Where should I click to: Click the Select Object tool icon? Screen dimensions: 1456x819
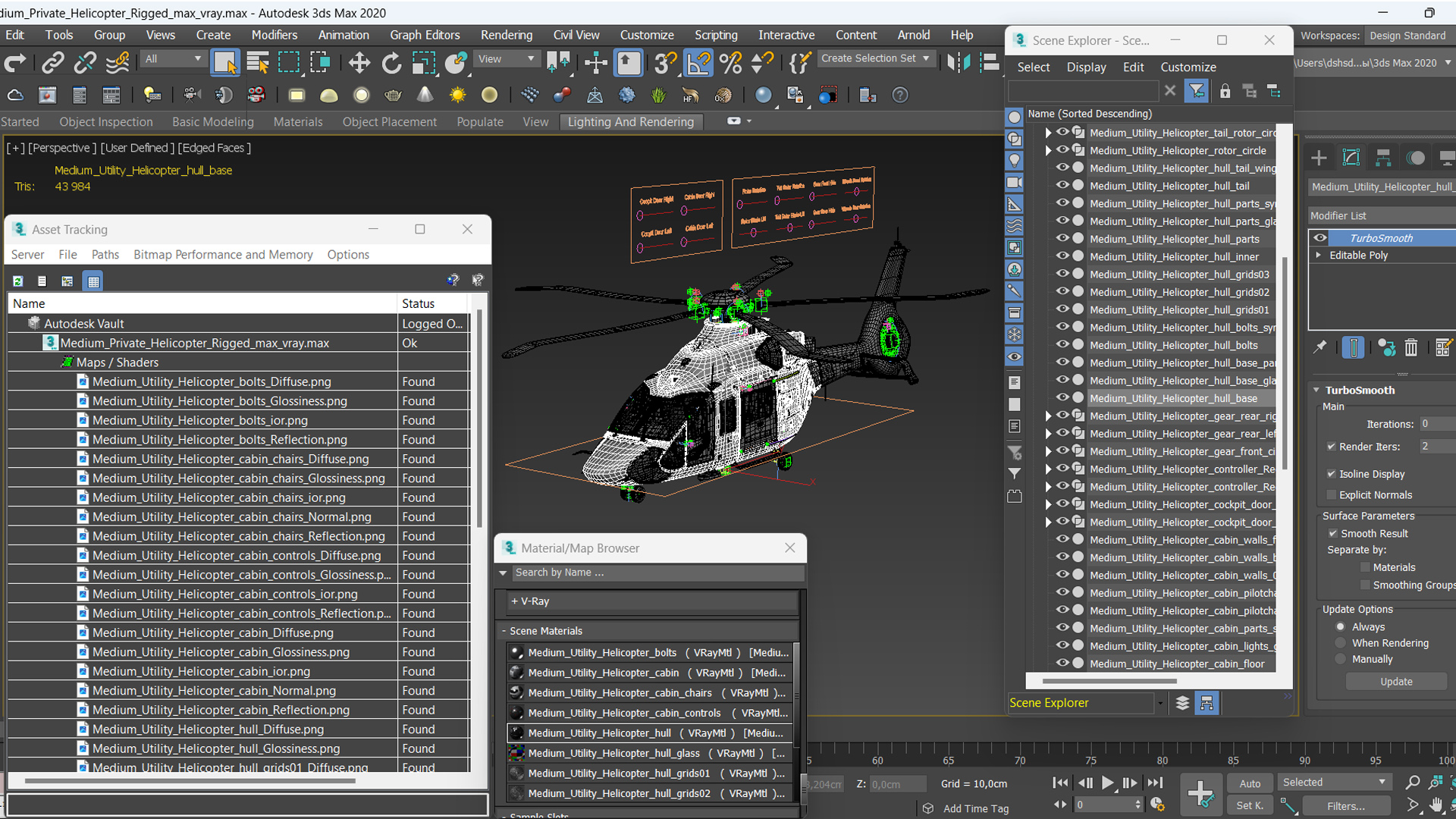pos(225,63)
